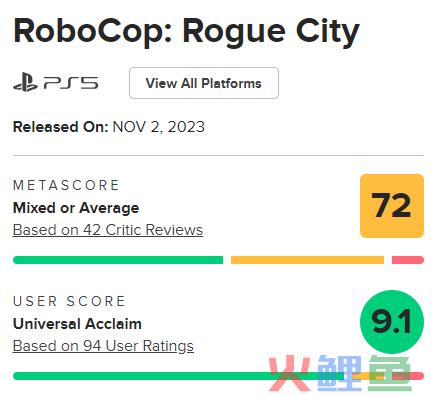Select the yellow mixed critic reviews bar

click(307, 260)
